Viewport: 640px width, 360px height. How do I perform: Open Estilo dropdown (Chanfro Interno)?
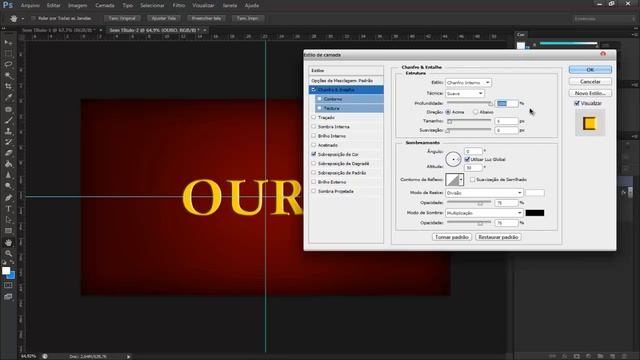coord(468,82)
